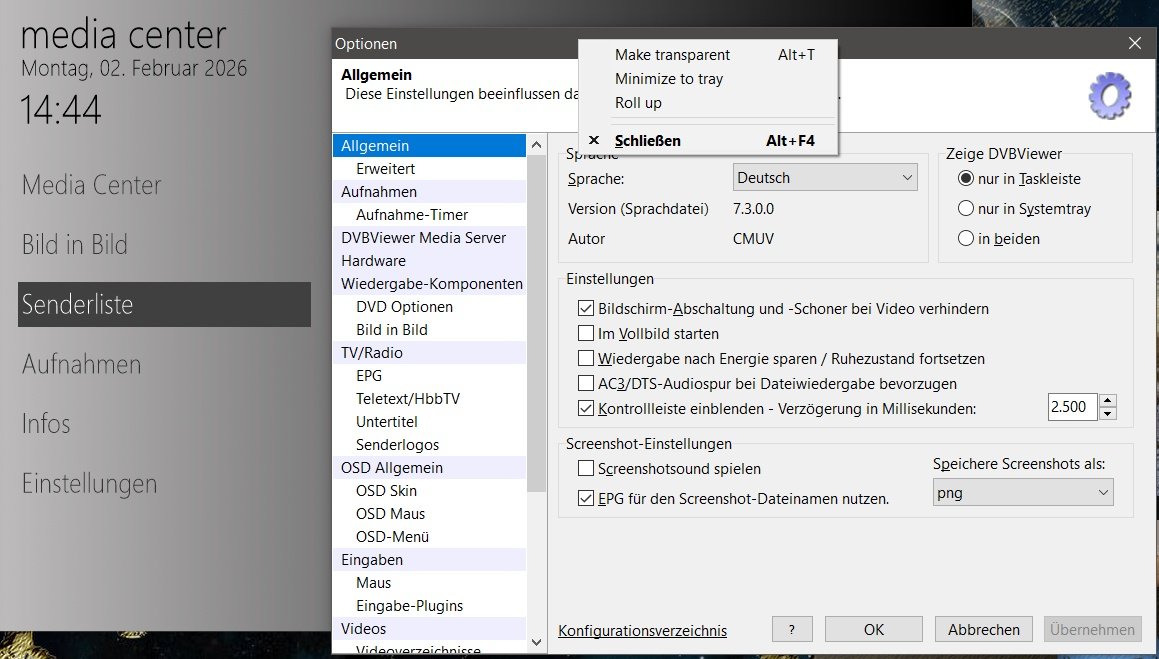Click the delay milliseconds field showing 2.500
Image resolution: width=1159 pixels, height=659 pixels.
(x=1072, y=408)
